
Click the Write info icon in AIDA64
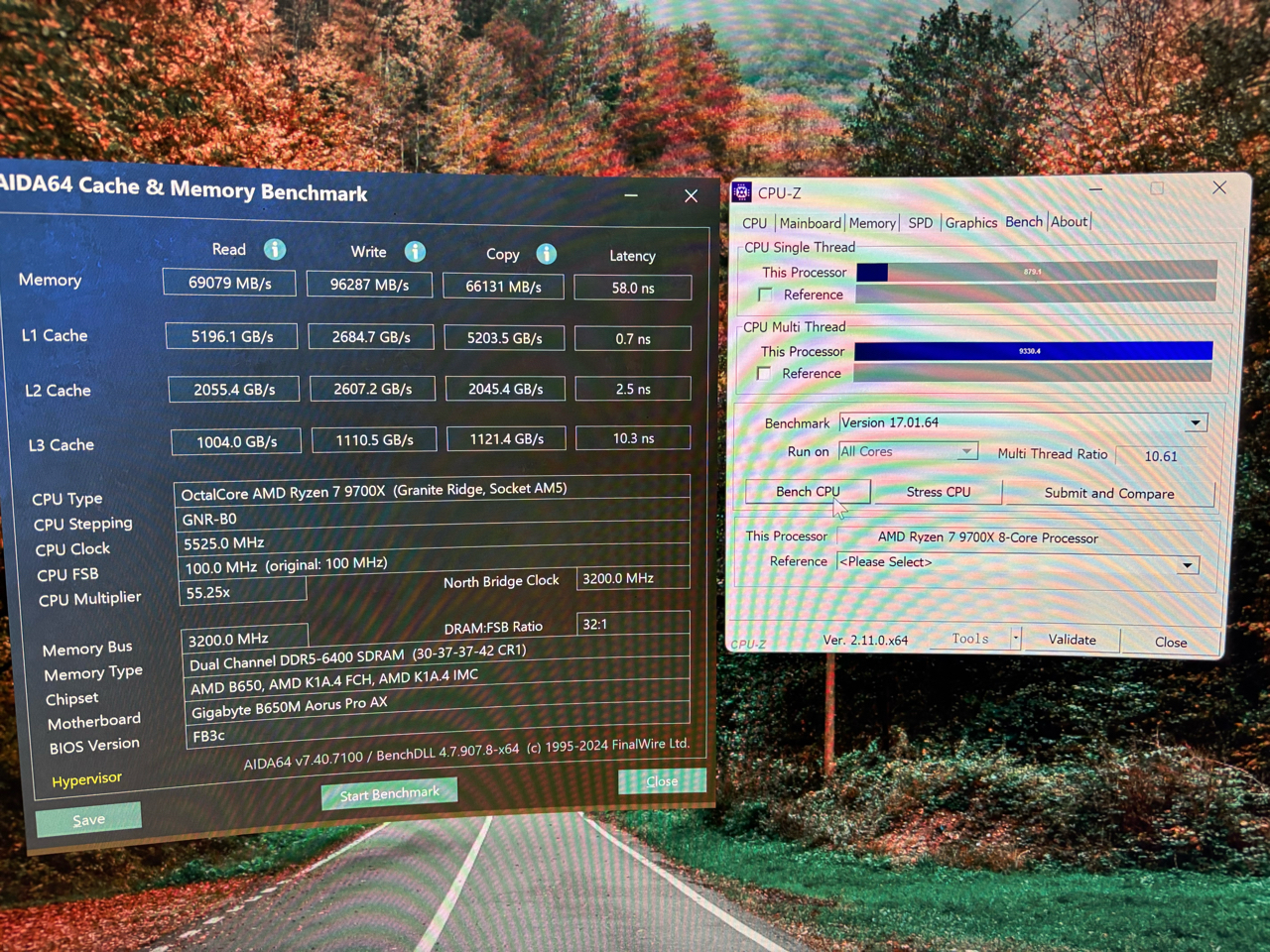pos(415,252)
